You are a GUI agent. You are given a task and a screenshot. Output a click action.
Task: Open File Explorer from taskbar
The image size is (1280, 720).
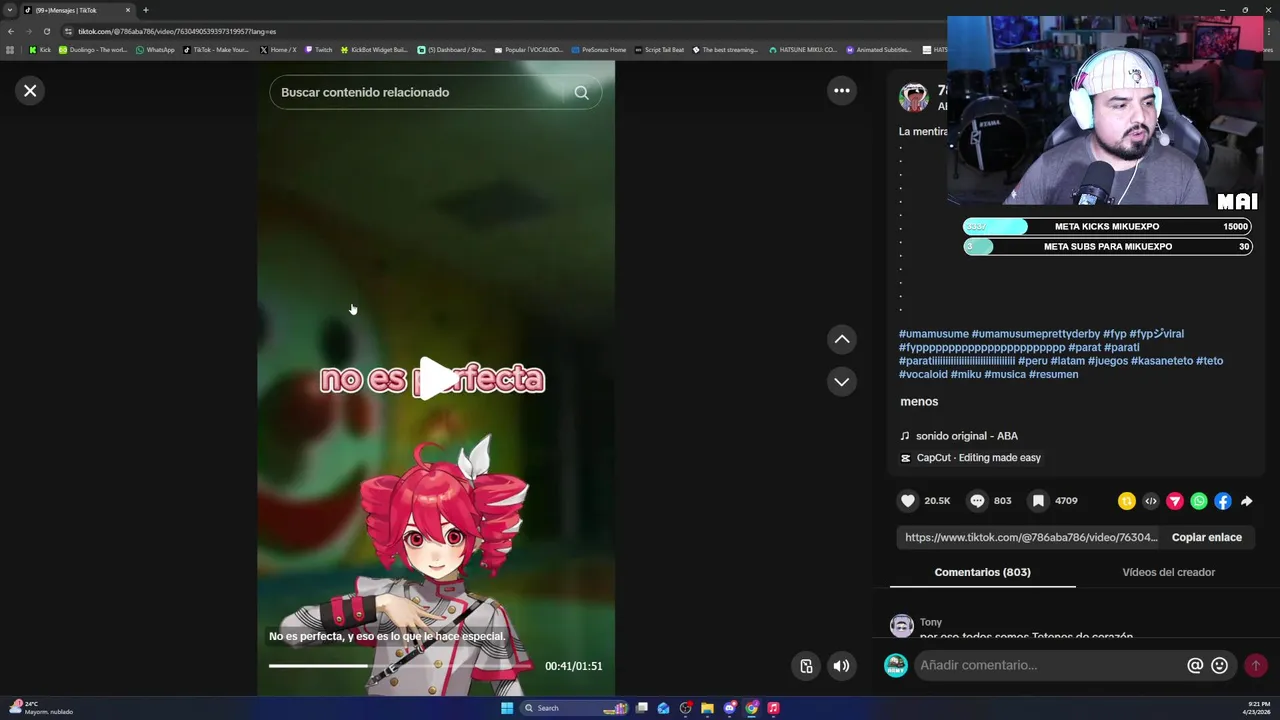[707, 708]
